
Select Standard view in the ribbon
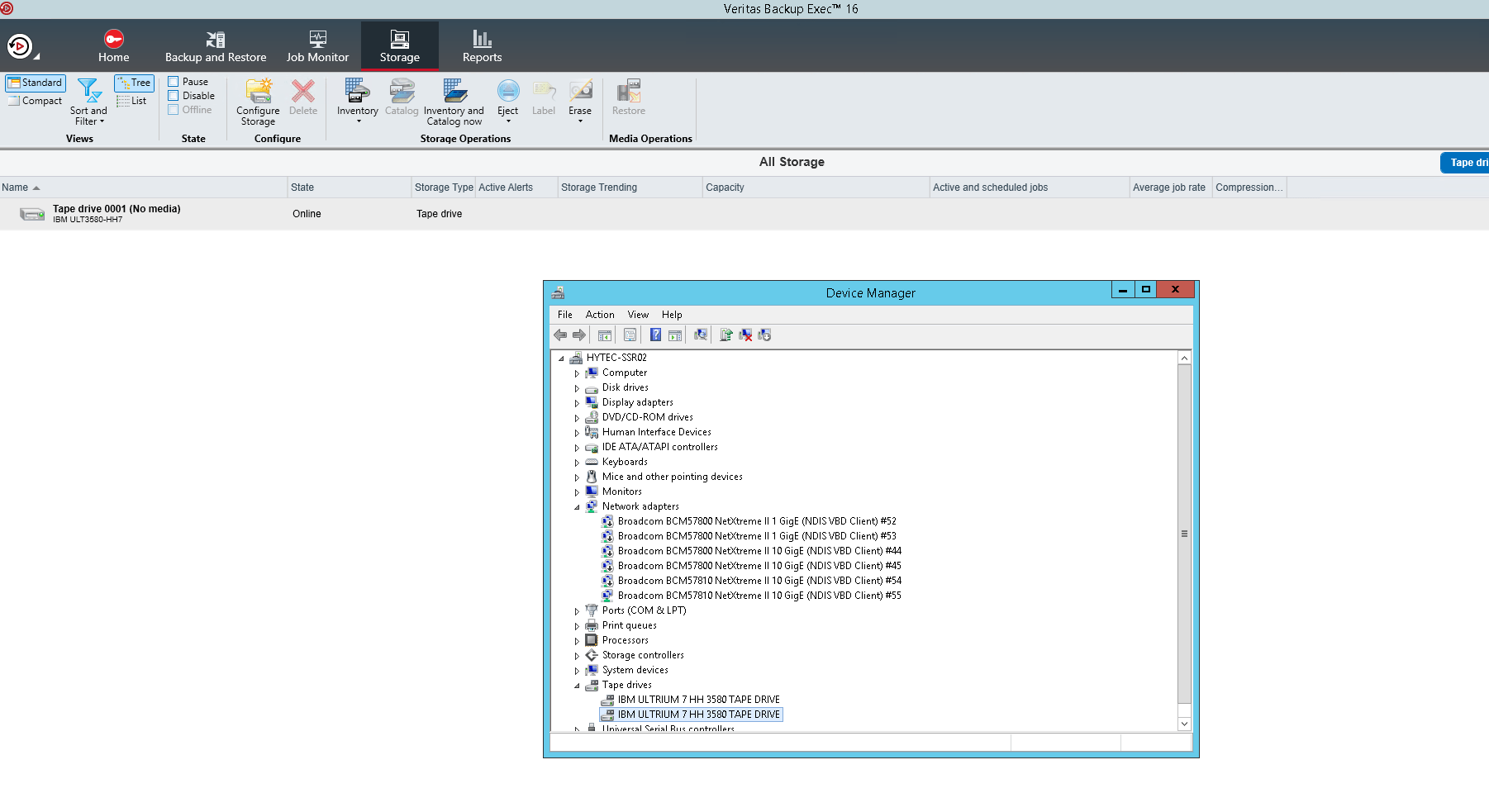(x=36, y=83)
